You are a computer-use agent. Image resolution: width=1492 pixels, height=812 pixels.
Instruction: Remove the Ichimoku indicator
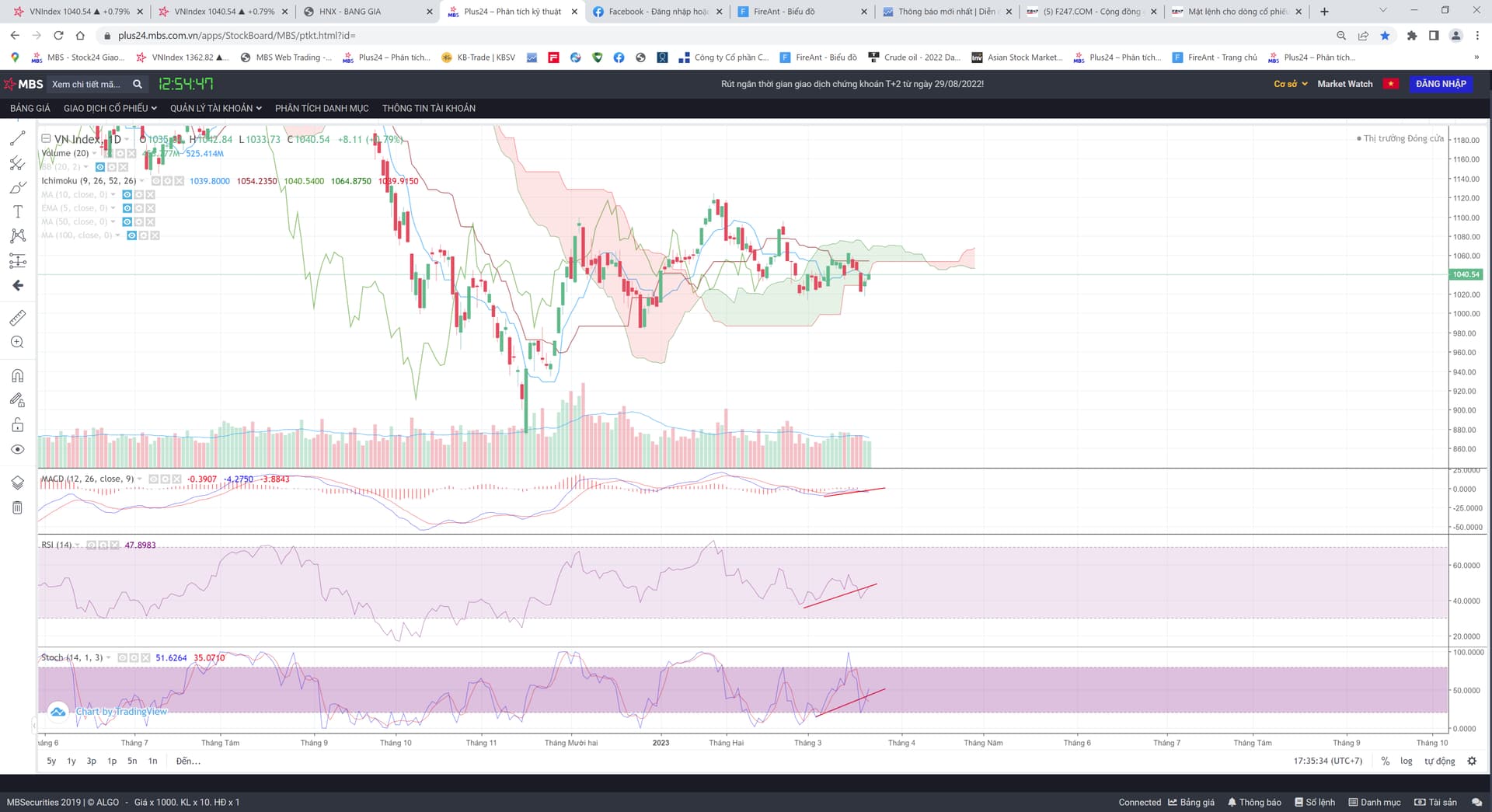pos(179,181)
